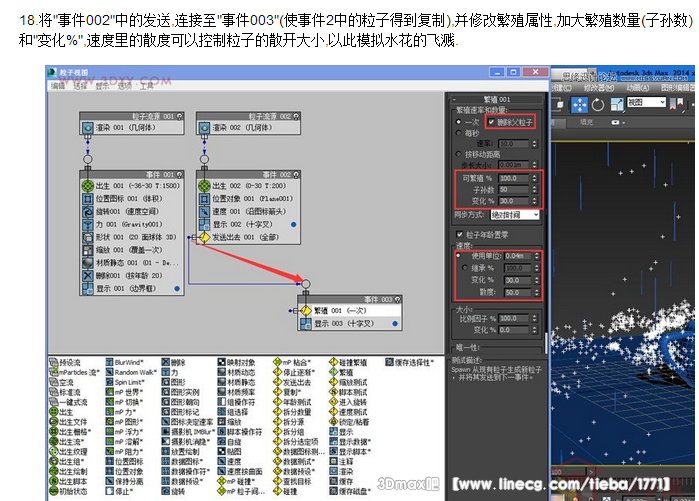Select the 位置对象 001 (Plane001) operator
This screenshot has width=699, height=501.
point(249,199)
